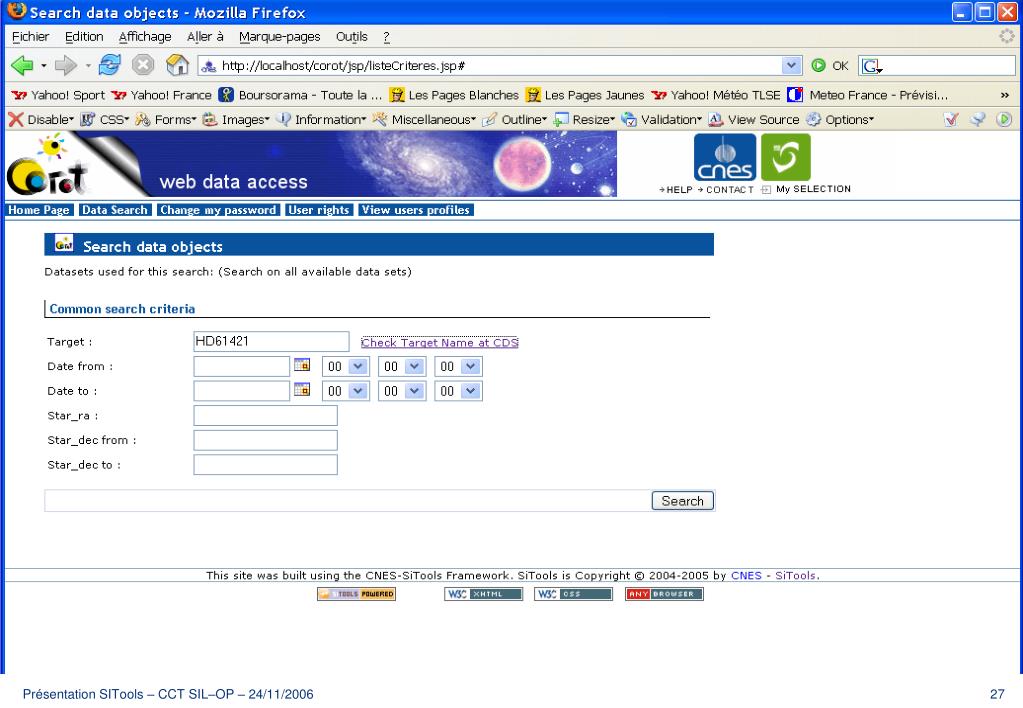The height and width of the screenshot is (708, 1023).
Task: Click the Date from text field
Action: [241, 366]
